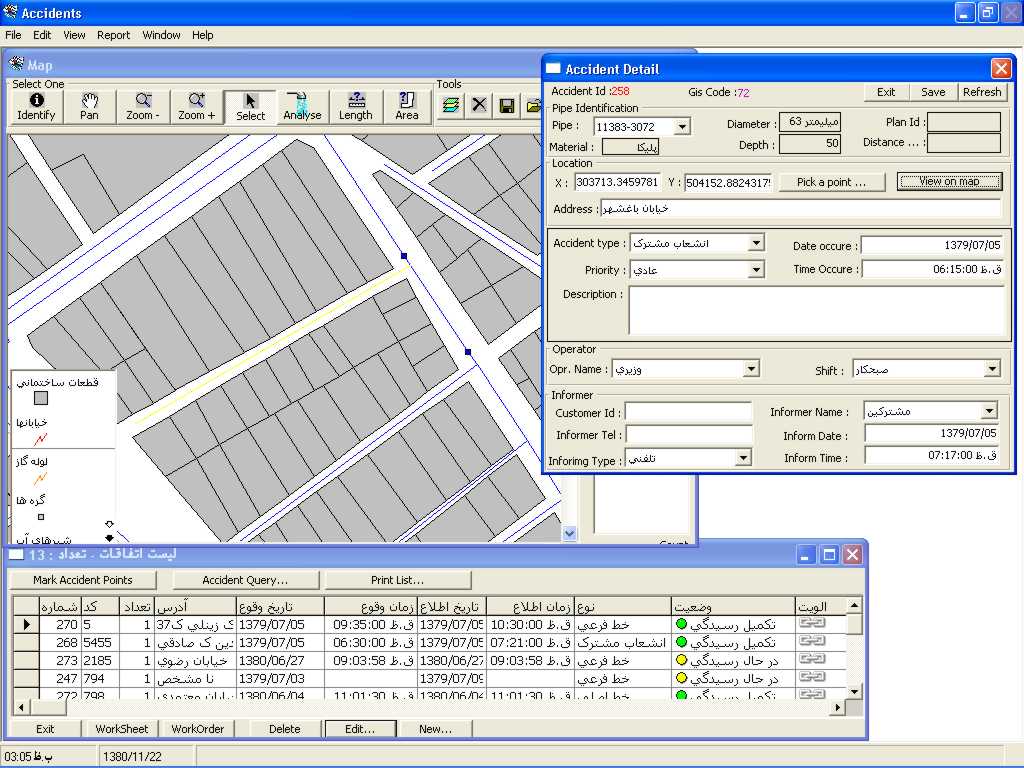This screenshot has width=1024, height=768.
Task: Choose the Zoom - tool
Action: [x=143, y=106]
